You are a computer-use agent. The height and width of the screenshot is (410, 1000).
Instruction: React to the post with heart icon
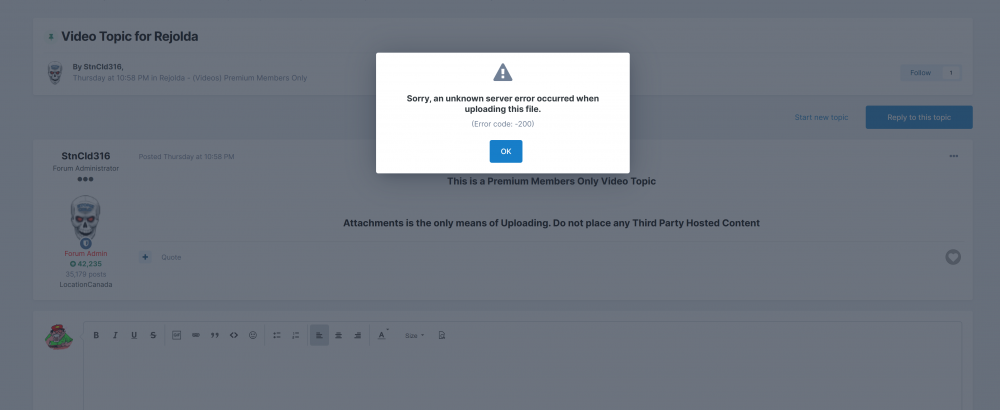953,257
